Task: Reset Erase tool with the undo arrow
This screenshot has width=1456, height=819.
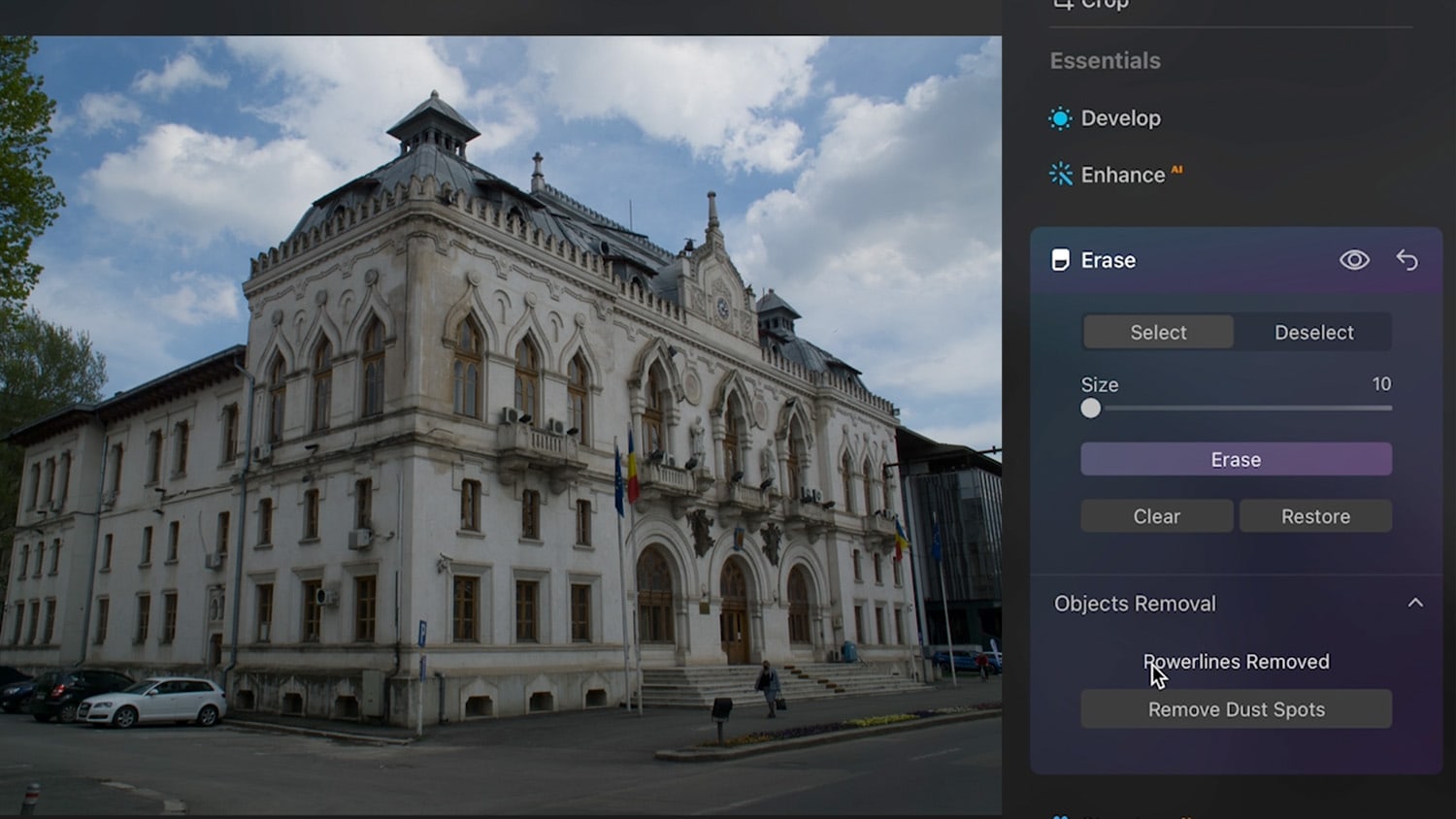Action: coord(1406,260)
